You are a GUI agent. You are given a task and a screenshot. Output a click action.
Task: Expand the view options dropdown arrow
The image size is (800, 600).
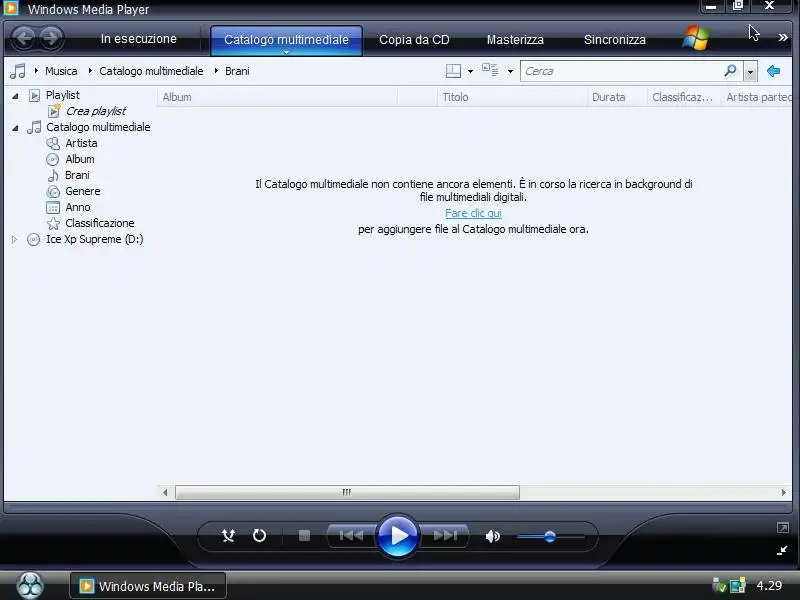510,71
